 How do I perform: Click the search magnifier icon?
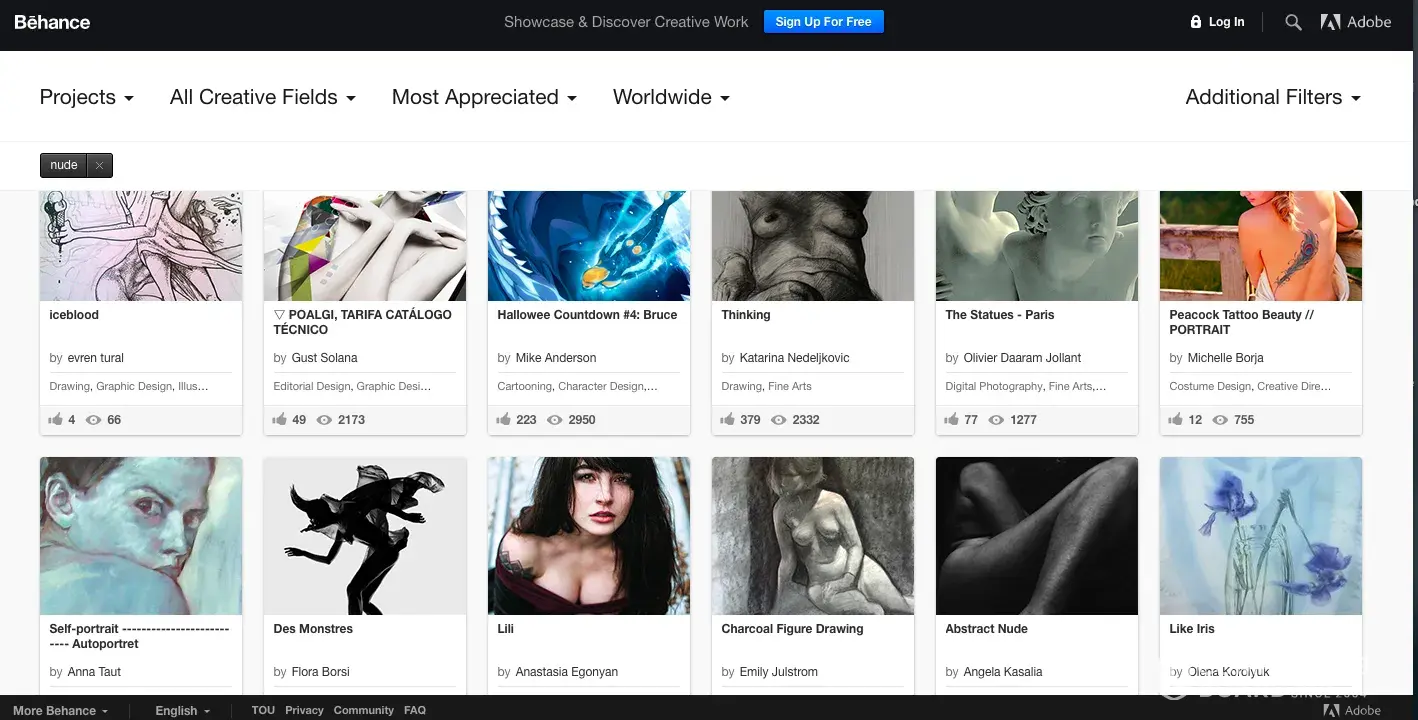coord(1293,22)
